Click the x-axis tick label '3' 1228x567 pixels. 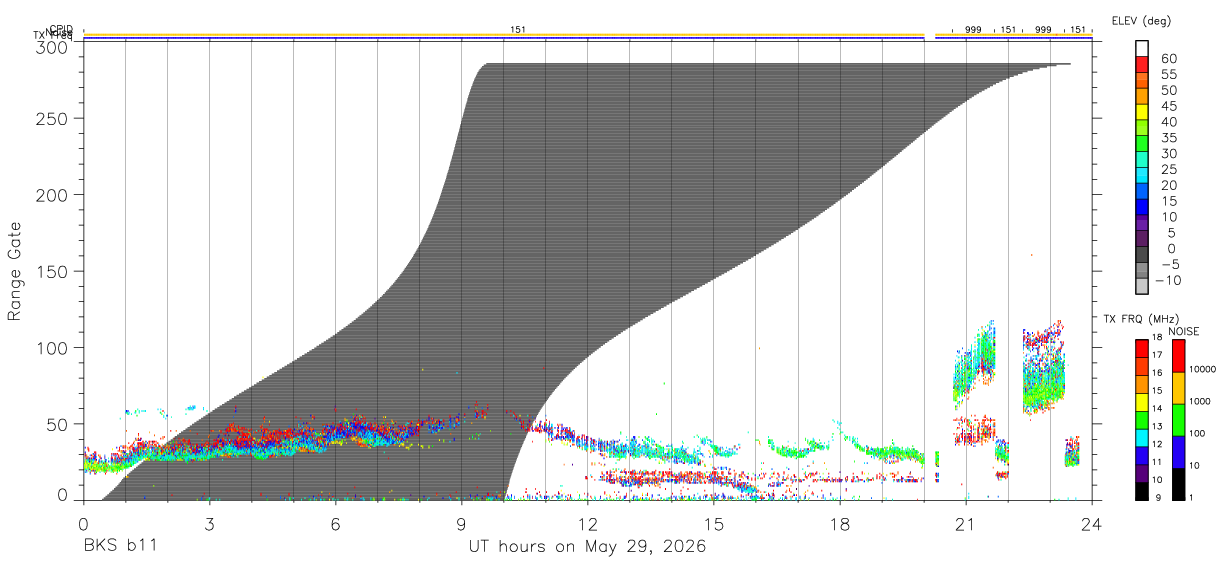tap(209, 523)
